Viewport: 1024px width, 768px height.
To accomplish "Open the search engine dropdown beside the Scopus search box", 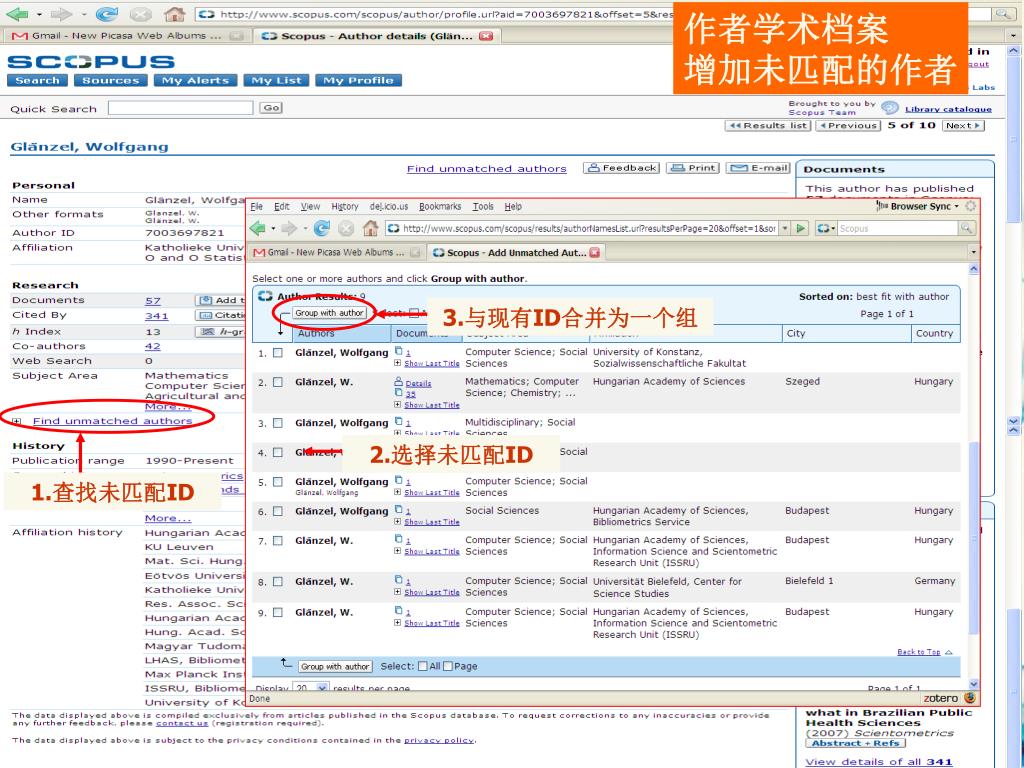I will 825,229.
